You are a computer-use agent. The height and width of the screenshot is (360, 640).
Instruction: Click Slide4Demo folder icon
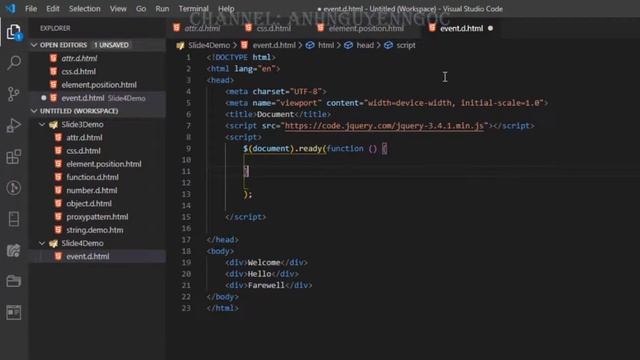(53, 243)
